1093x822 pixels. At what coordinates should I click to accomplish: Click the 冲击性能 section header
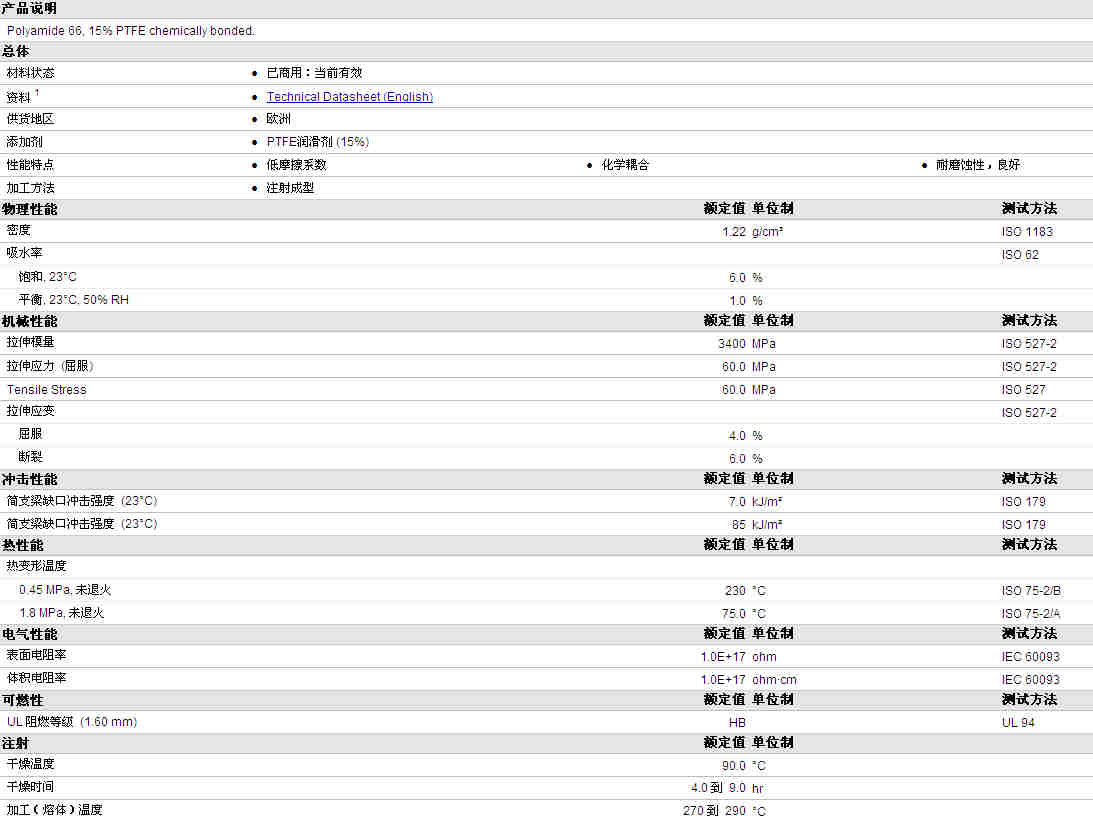(x=30, y=479)
